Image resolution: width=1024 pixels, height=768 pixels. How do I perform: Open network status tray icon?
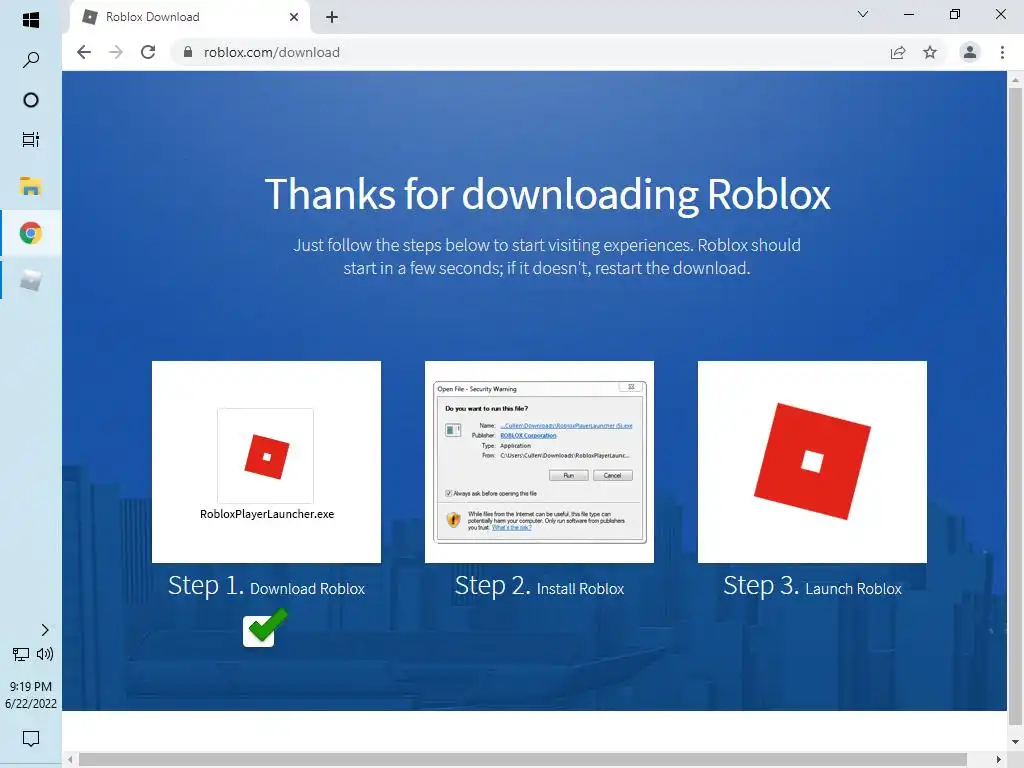click(x=21, y=654)
